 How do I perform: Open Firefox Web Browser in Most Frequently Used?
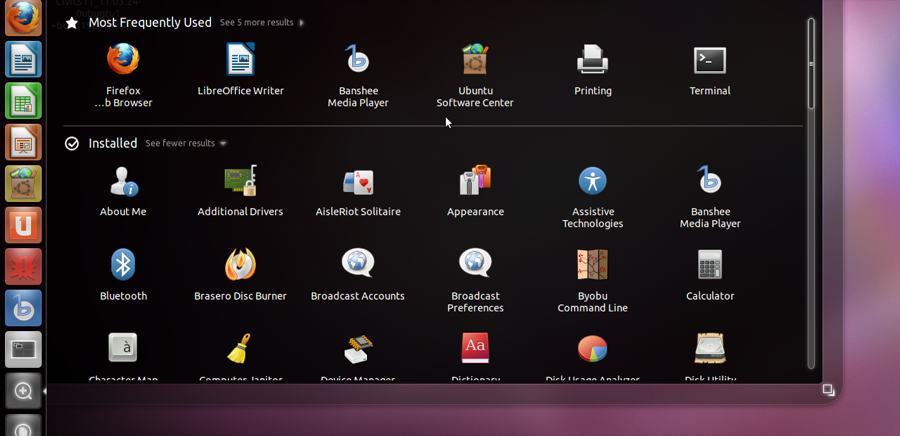123,75
